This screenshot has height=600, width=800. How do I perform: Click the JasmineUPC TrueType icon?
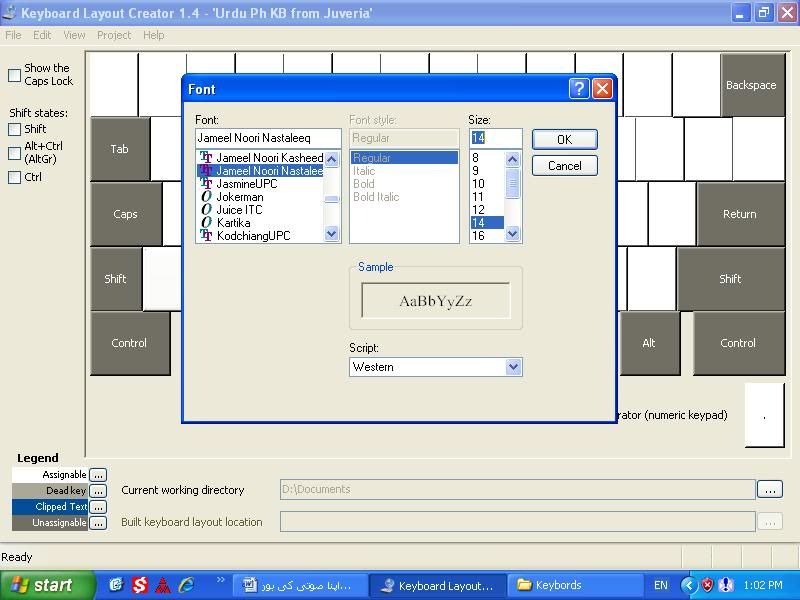(x=206, y=184)
